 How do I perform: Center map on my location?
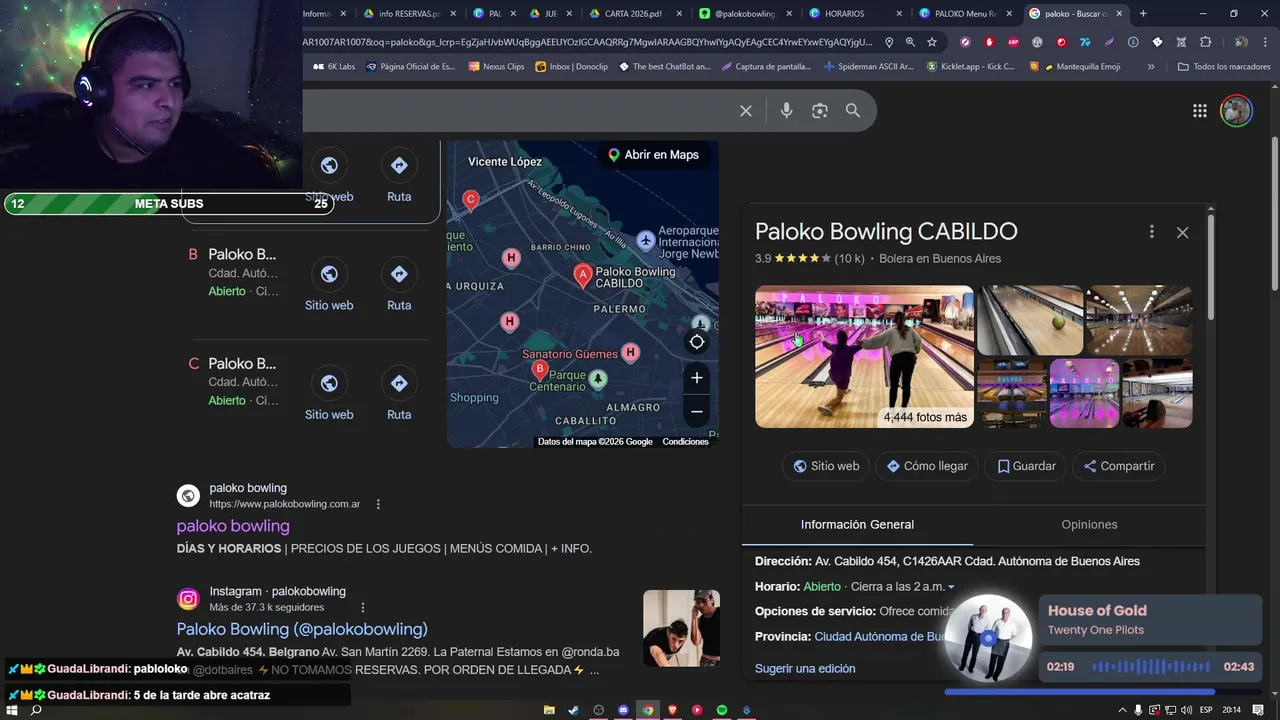click(697, 342)
